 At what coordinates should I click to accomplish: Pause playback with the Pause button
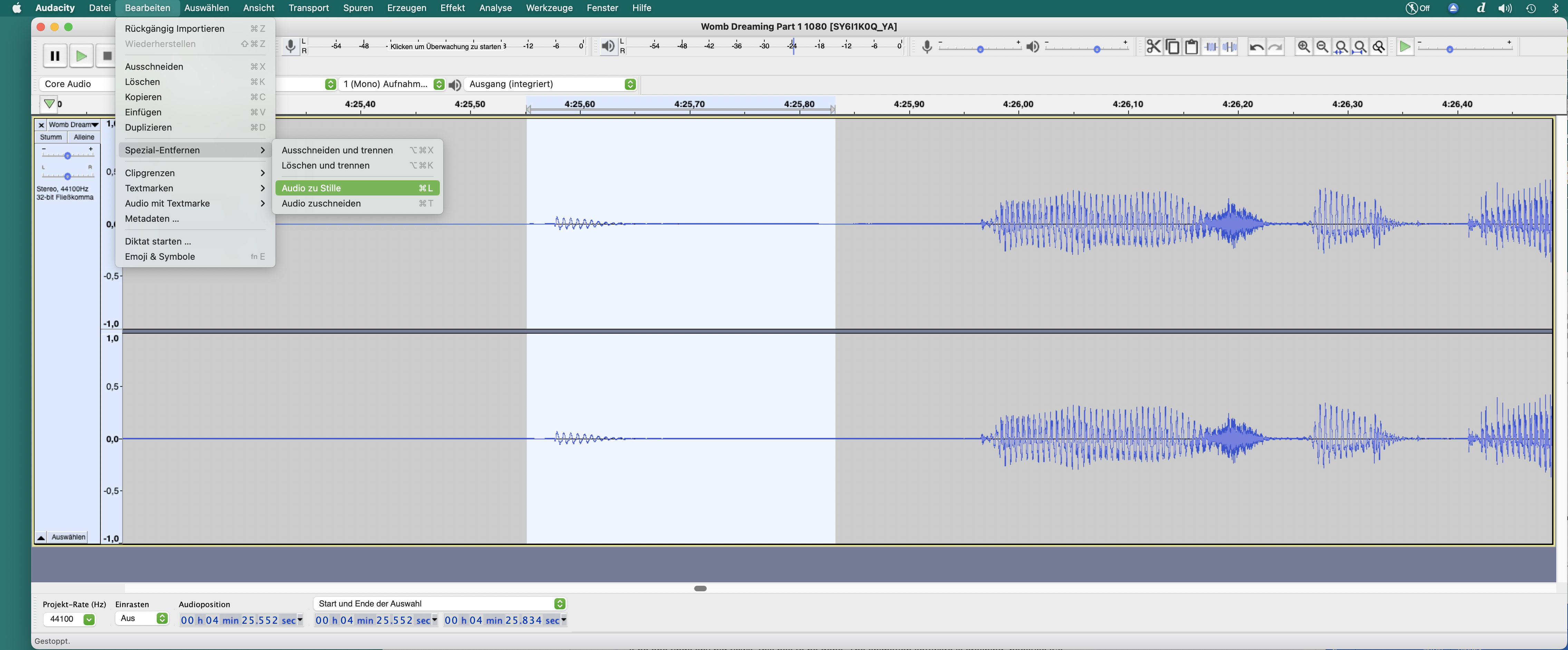coord(55,56)
